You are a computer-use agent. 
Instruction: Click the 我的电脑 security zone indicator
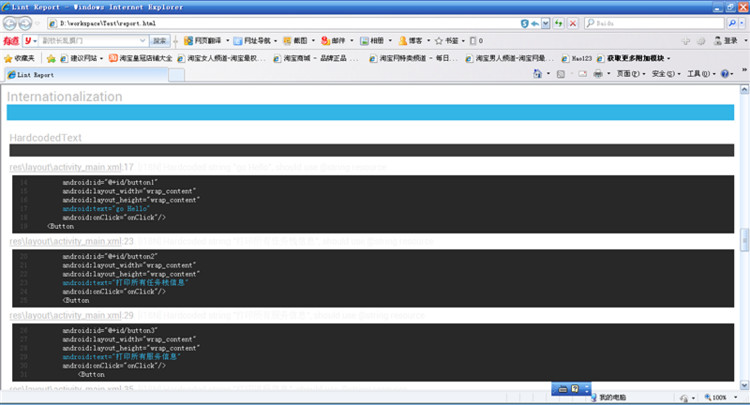[x=608, y=397]
